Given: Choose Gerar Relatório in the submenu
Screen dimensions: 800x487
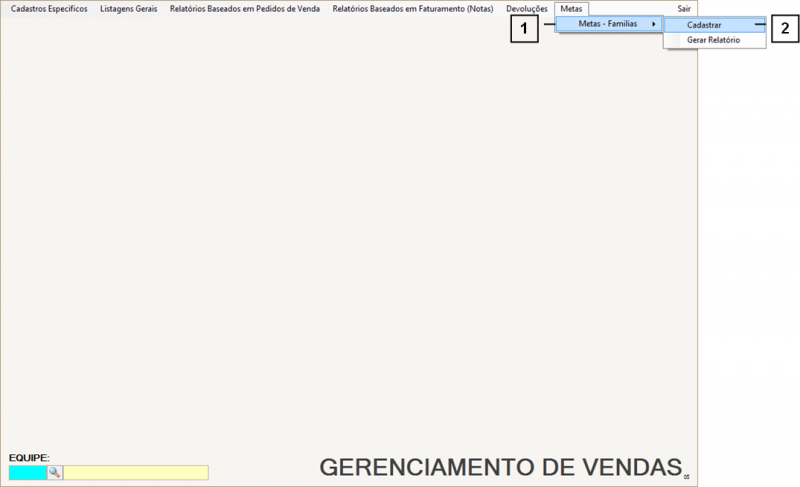Looking at the screenshot, I should coord(713,40).
